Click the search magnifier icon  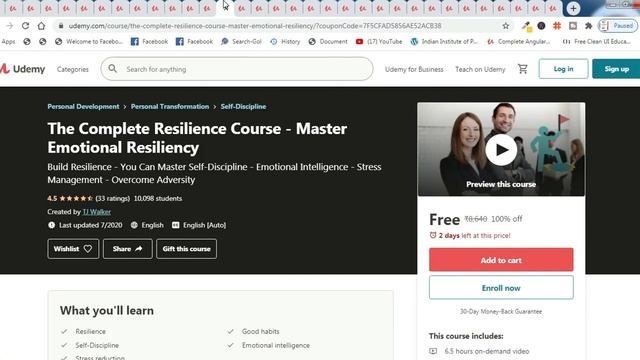click(x=113, y=69)
